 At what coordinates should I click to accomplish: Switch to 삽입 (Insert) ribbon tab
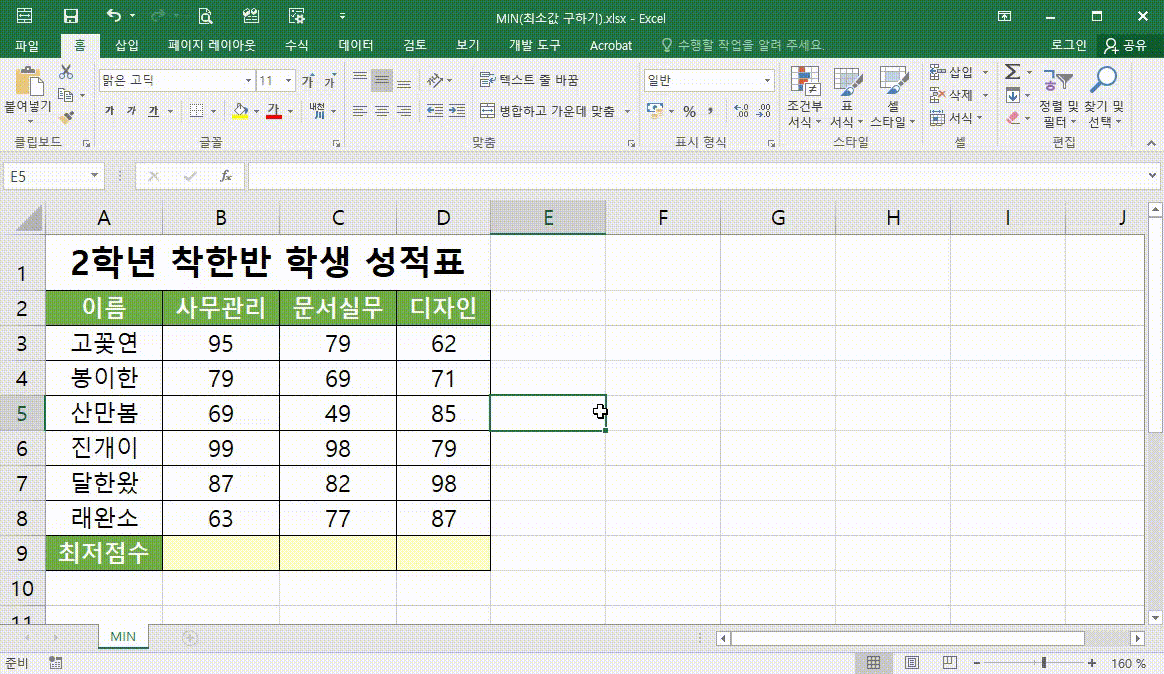(127, 45)
